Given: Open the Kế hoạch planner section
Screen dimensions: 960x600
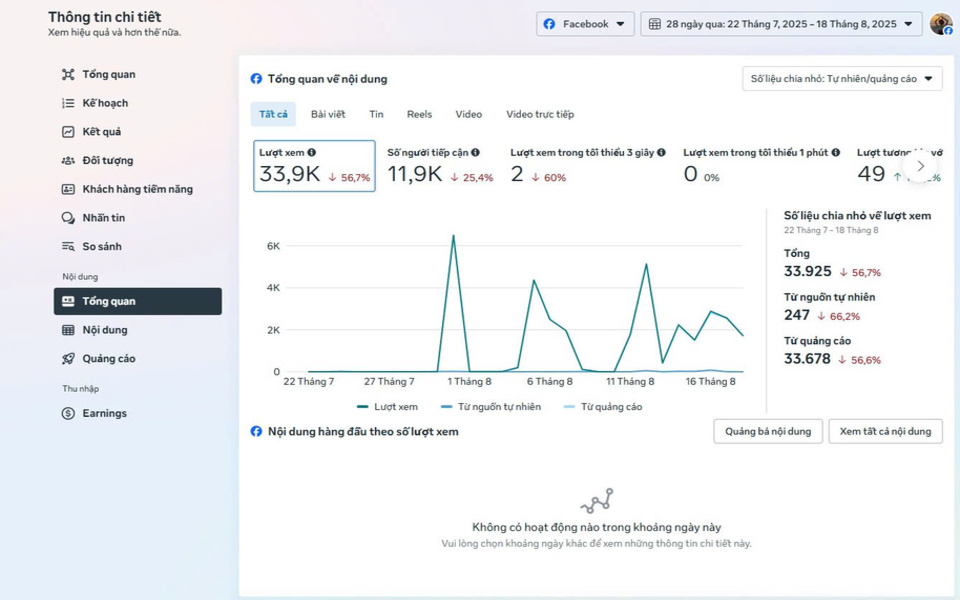Looking at the screenshot, I should coord(104,102).
